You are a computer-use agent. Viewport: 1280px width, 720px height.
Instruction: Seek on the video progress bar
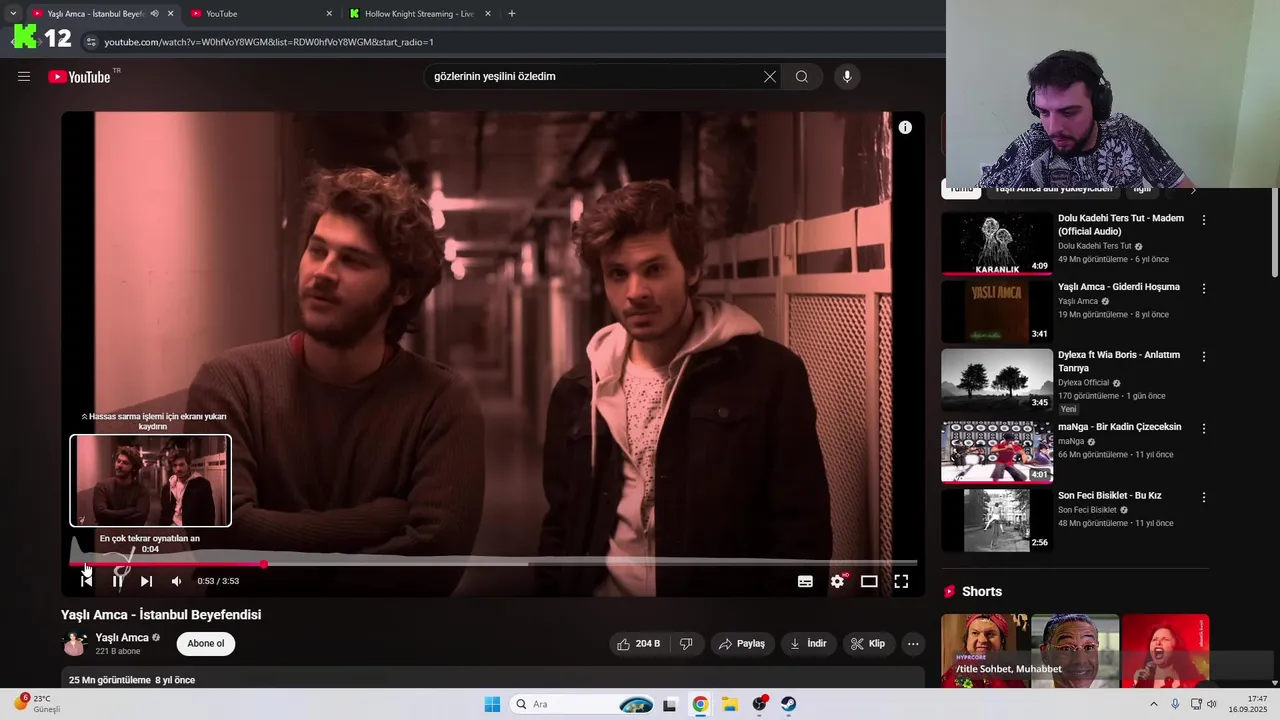coord(493,564)
